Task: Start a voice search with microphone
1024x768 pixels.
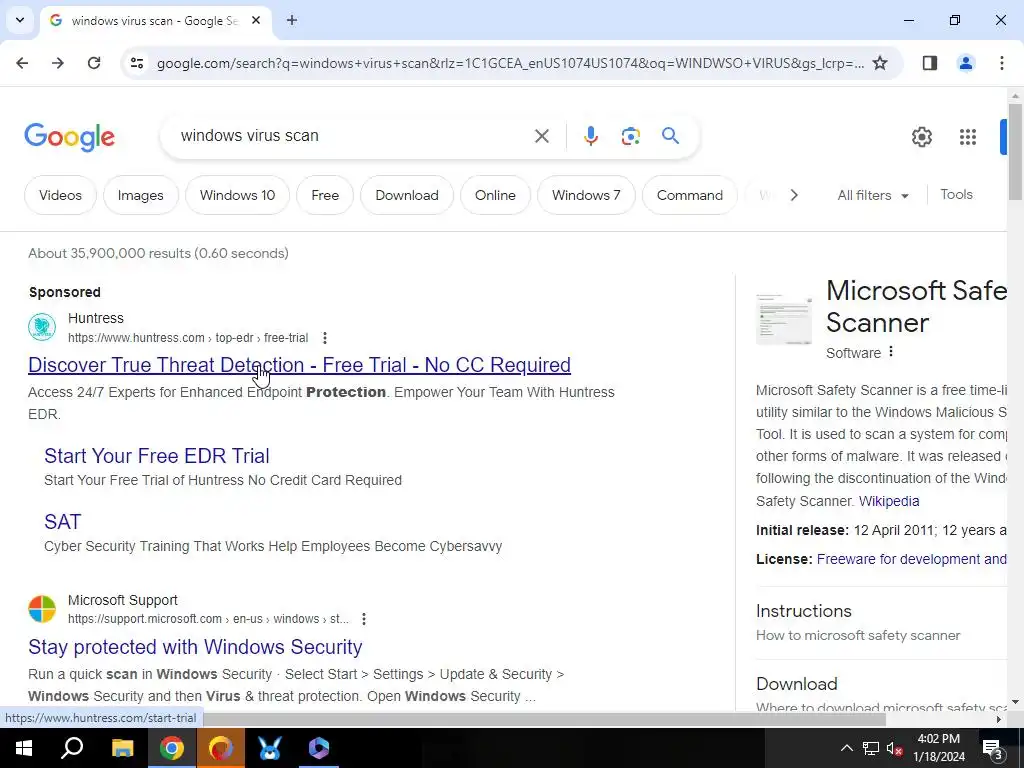Action: [x=590, y=136]
